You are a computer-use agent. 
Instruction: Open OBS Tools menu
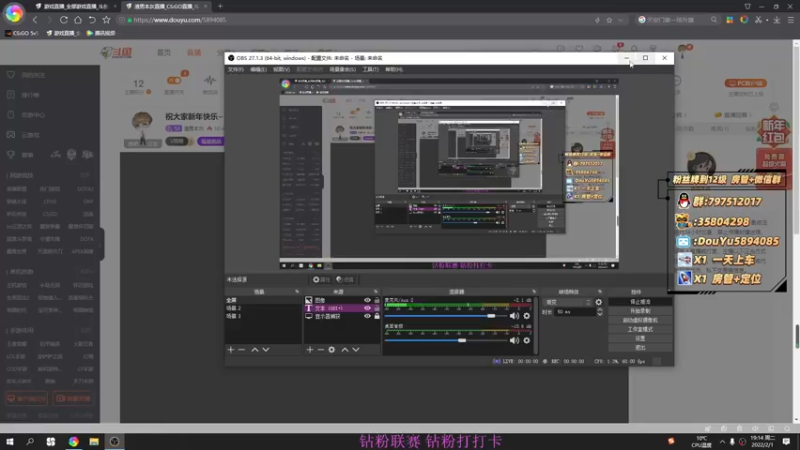[370, 69]
